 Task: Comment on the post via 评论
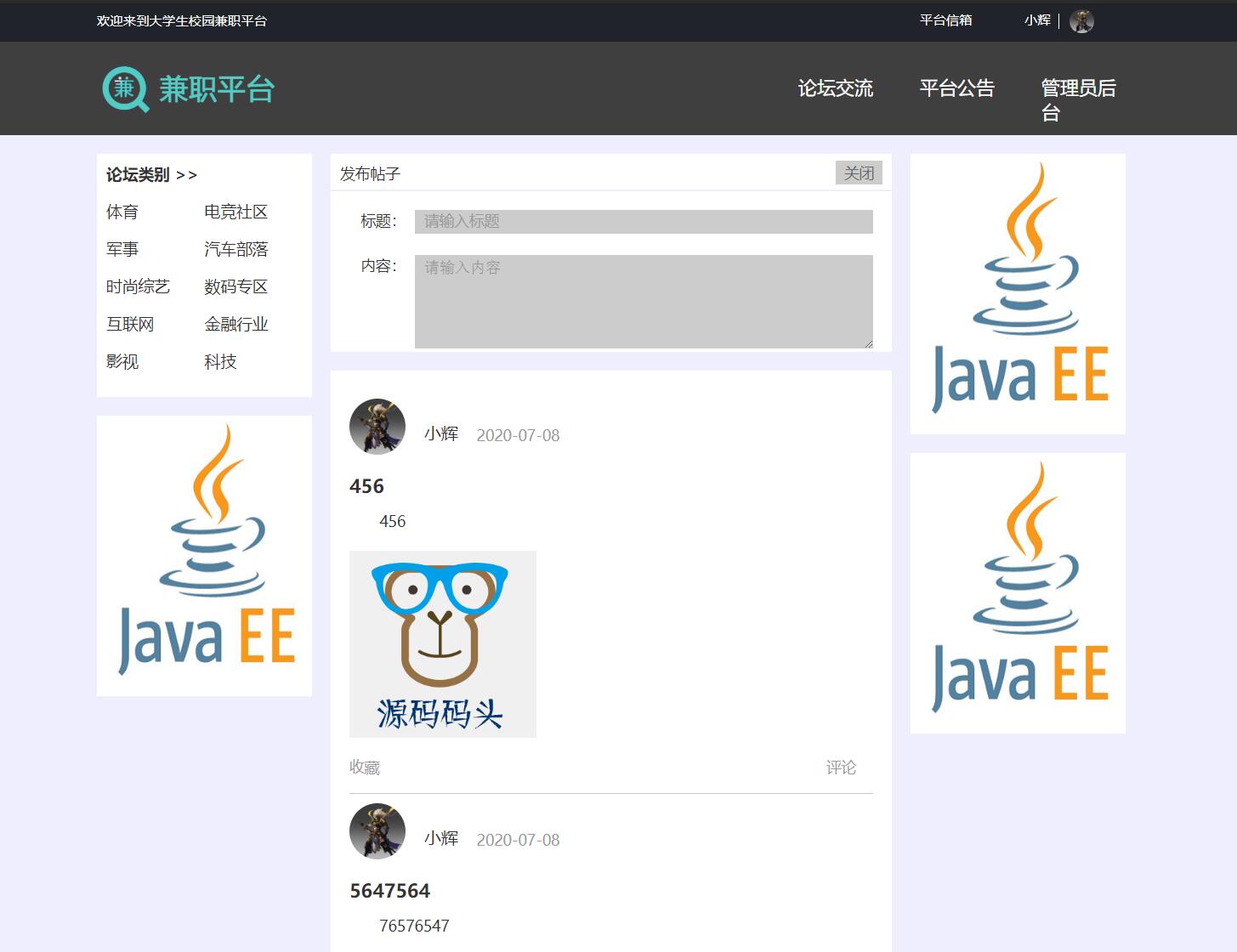coord(843,767)
